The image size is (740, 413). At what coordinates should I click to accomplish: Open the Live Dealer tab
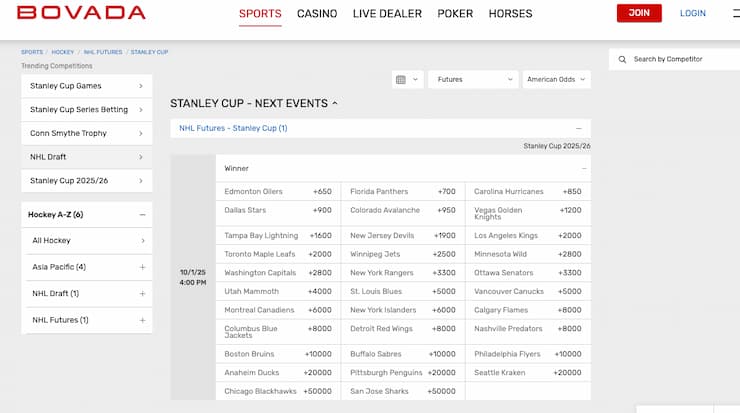pos(387,14)
